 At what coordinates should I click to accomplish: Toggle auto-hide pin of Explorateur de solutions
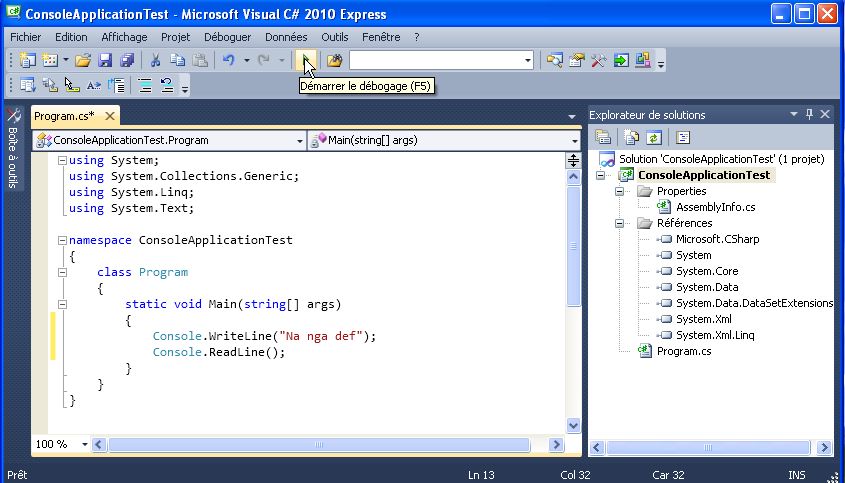tap(809, 114)
